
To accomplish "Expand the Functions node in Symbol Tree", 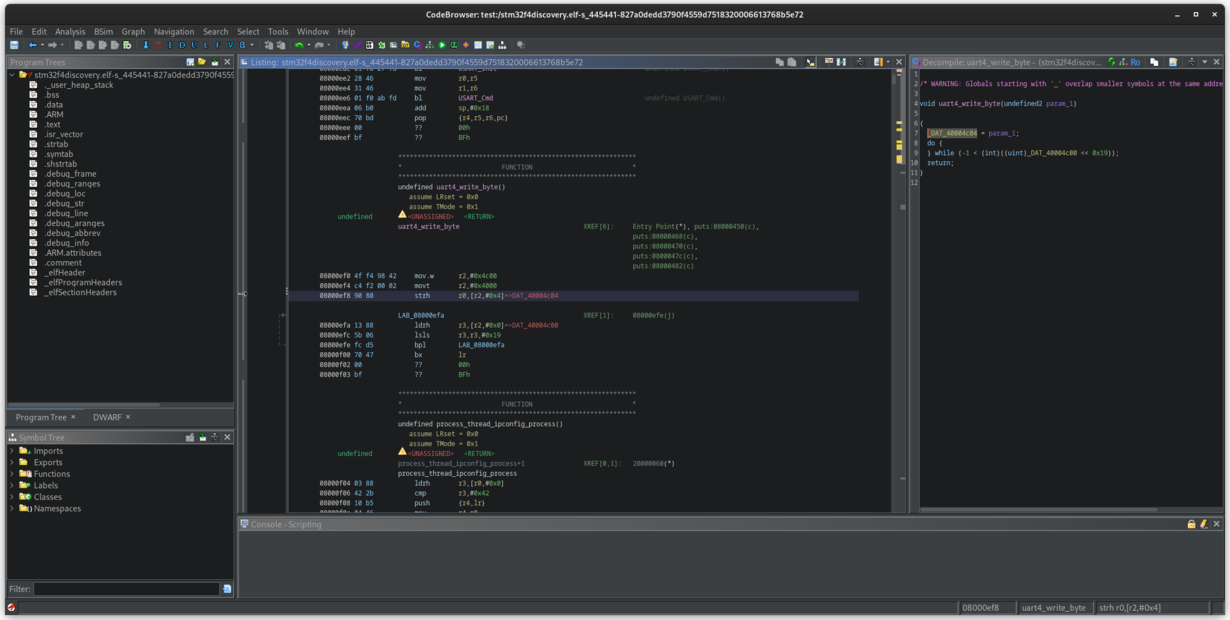I will (12, 473).
